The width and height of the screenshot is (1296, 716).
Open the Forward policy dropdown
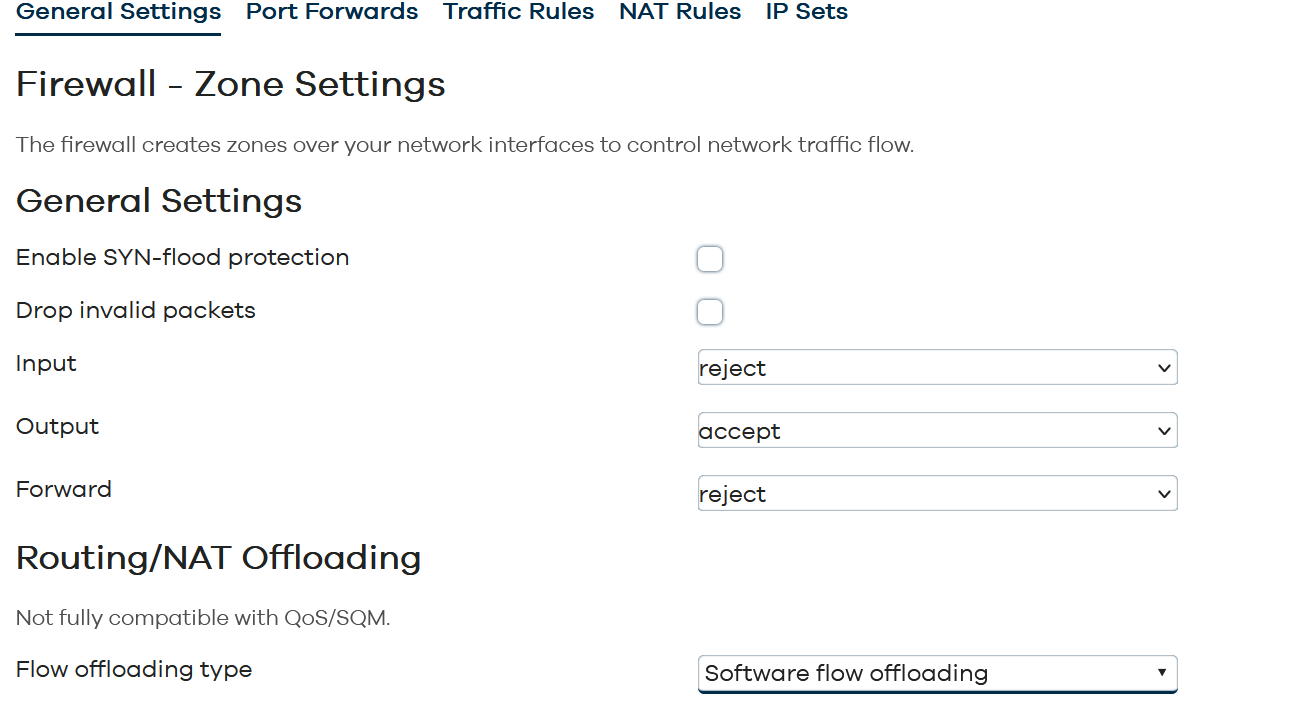click(937, 494)
